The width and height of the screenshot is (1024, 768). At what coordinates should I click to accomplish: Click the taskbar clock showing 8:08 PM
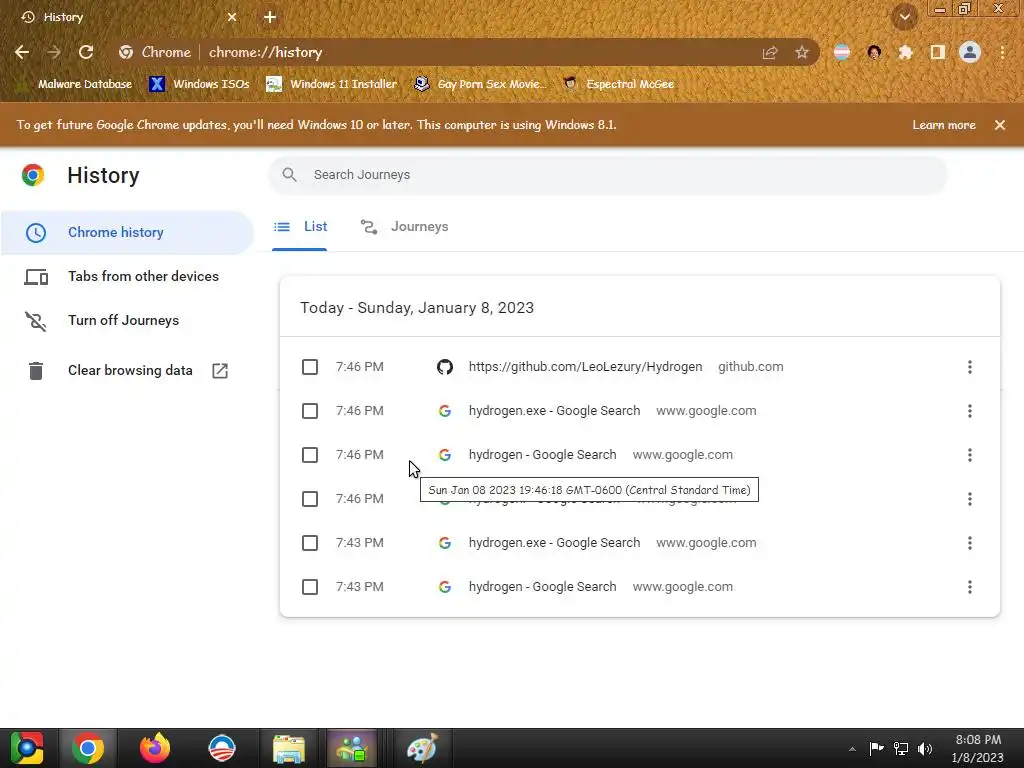pyautogui.click(x=978, y=748)
